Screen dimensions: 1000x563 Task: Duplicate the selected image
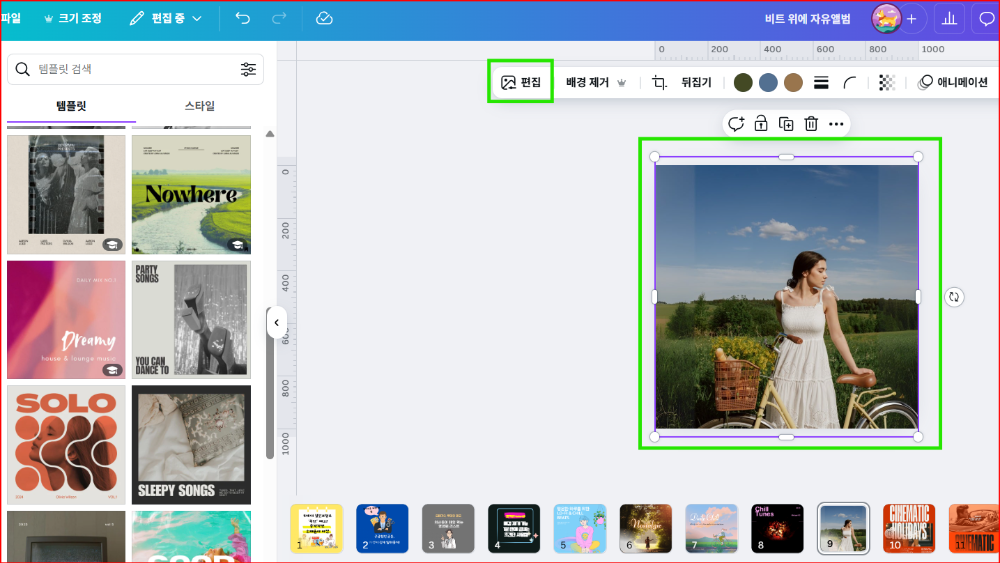click(786, 124)
